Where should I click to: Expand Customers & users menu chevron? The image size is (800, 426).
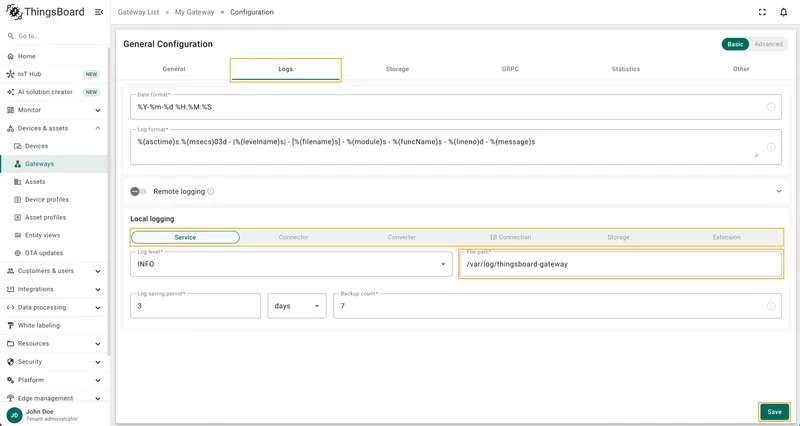coord(98,271)
